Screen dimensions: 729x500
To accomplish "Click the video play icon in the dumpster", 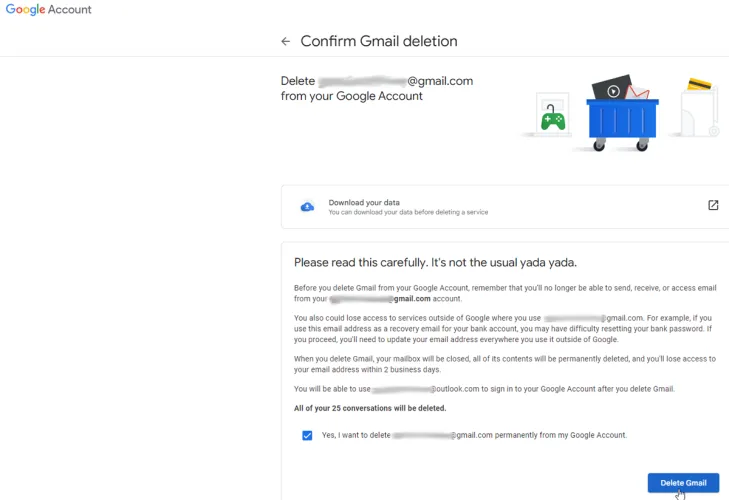I will click(612, 90).
